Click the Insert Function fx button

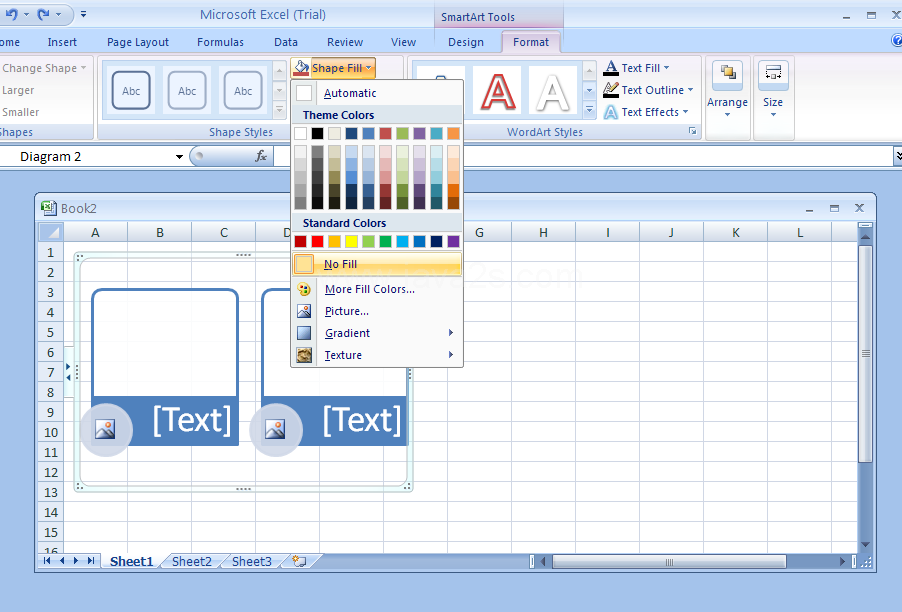coord(261,156)
